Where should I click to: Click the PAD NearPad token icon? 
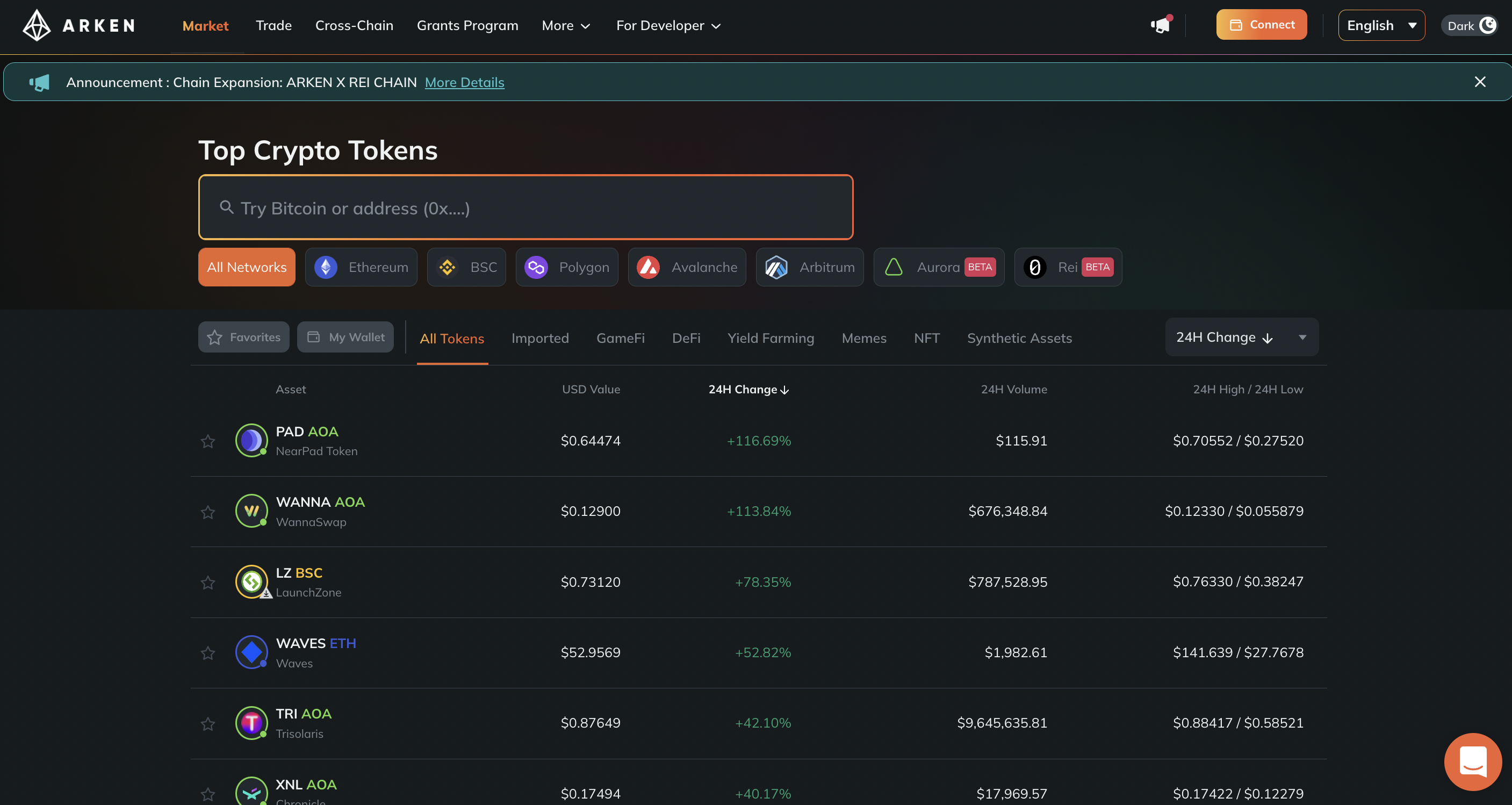251,440
